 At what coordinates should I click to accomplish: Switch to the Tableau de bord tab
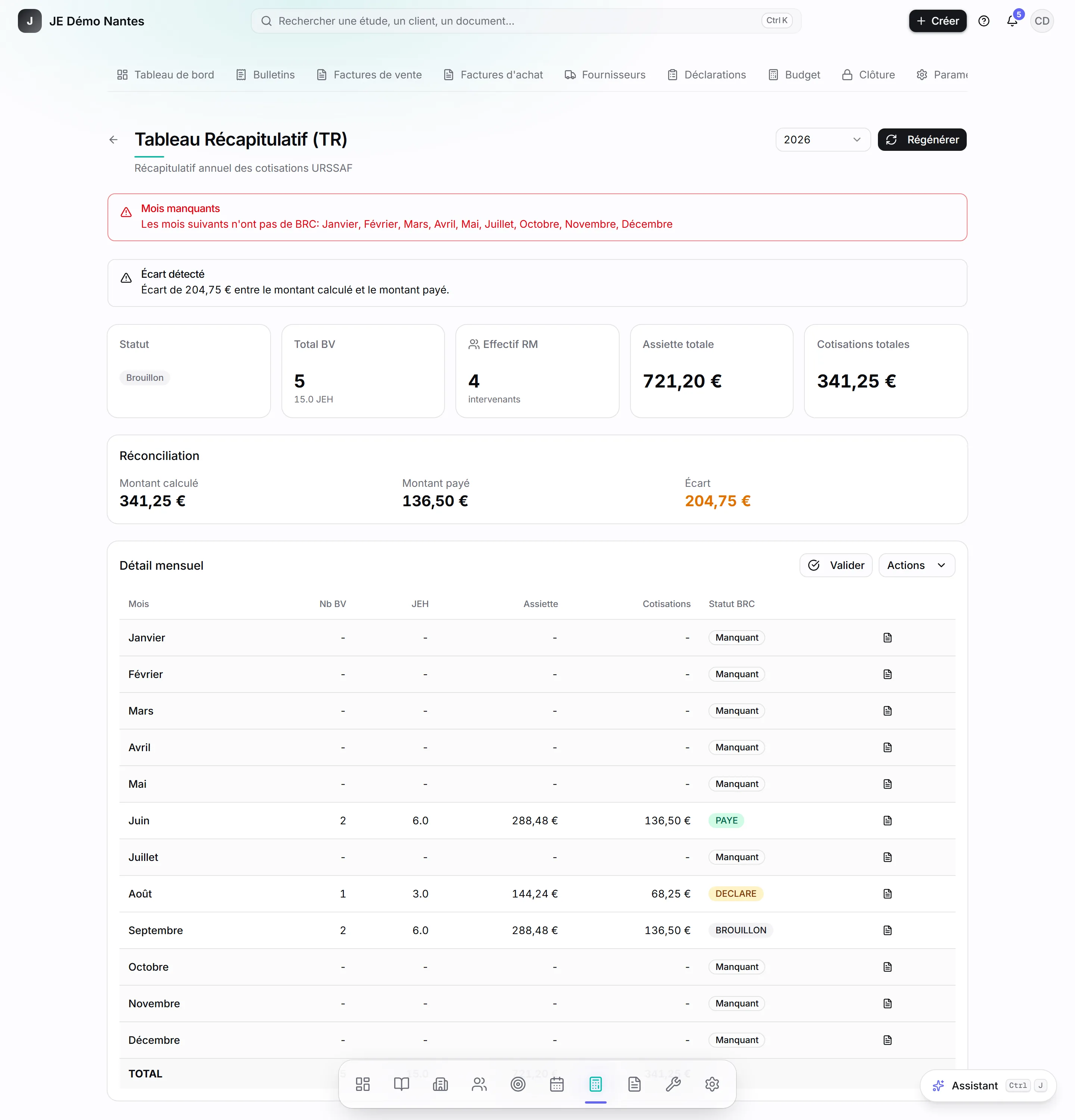(166, 75)
